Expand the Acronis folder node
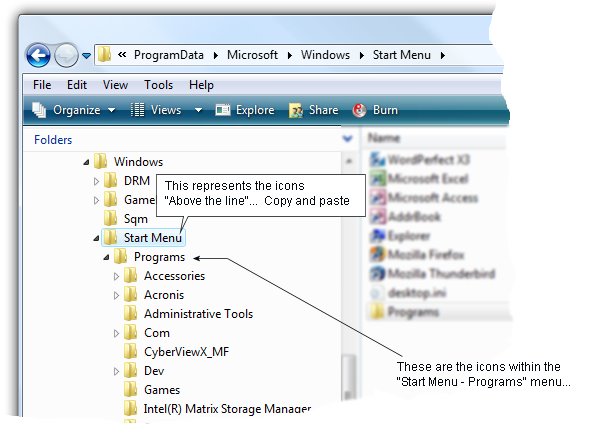The height and width of the screenshot is (433, 590). click(116, 295)
